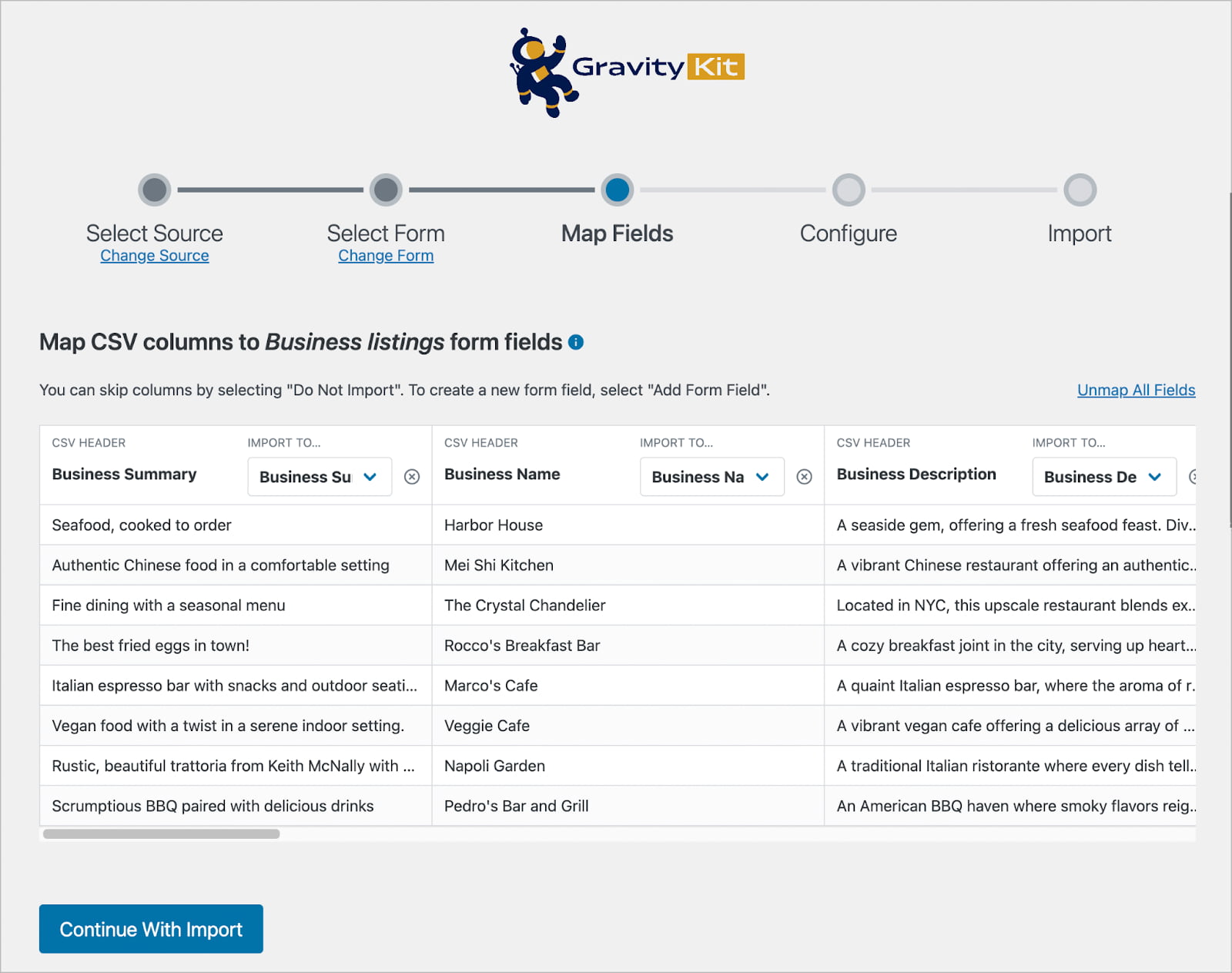Remove the Business Summary column mapping
The image size is (1232, 973).
pos(412,477)
